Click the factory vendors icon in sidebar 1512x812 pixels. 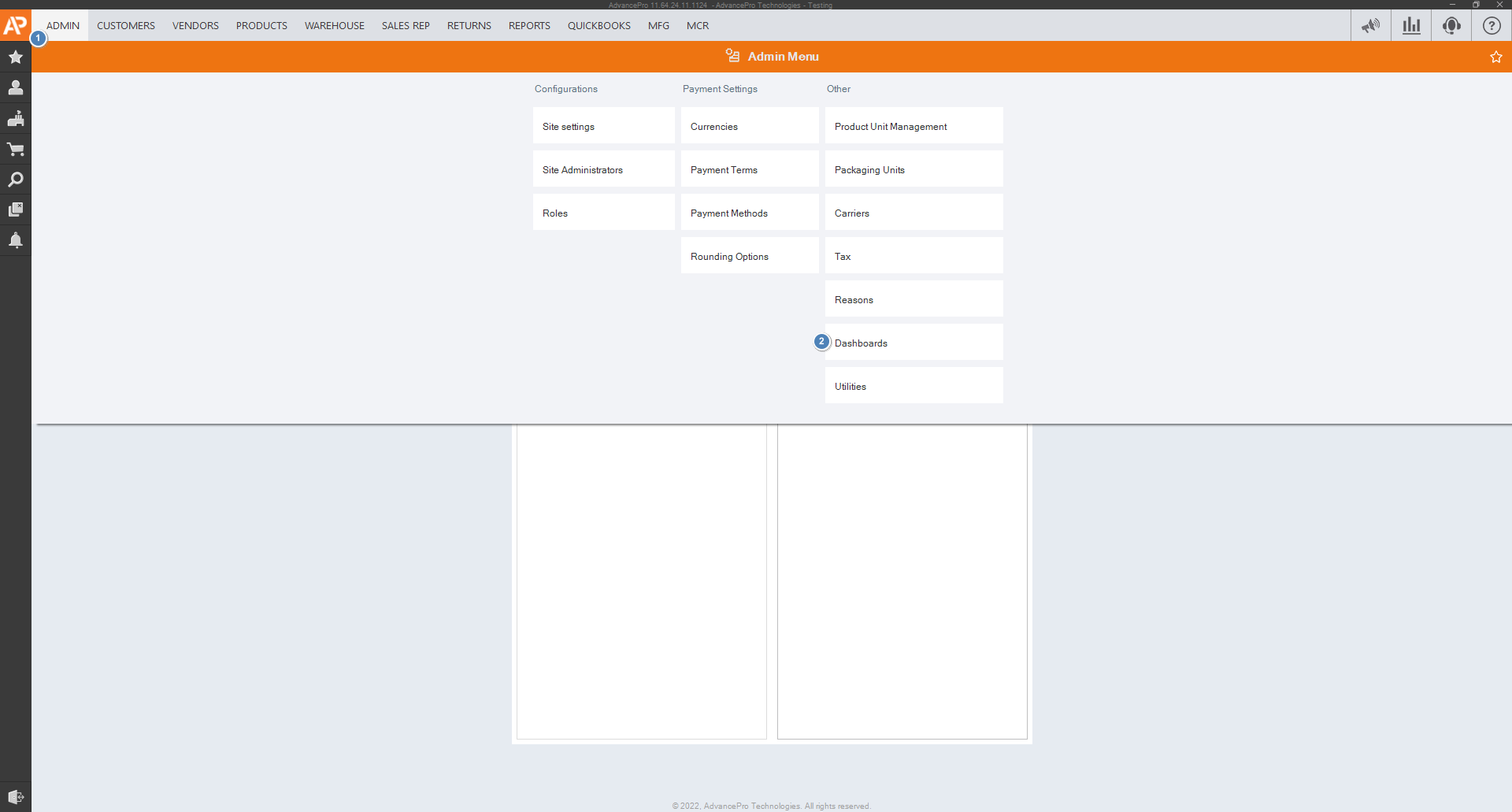(15, 118)
